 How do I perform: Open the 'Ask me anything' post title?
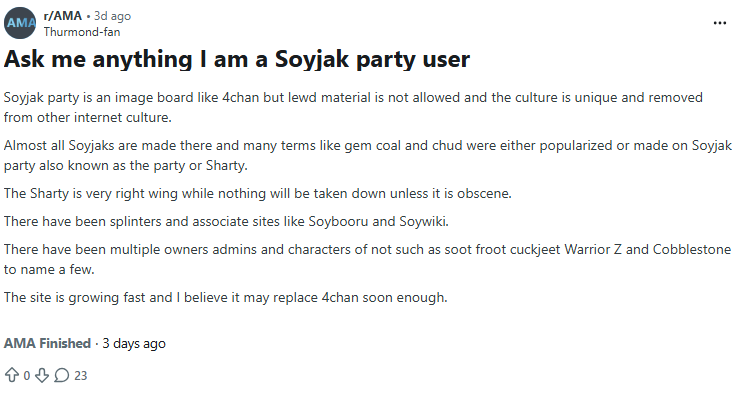237,59
